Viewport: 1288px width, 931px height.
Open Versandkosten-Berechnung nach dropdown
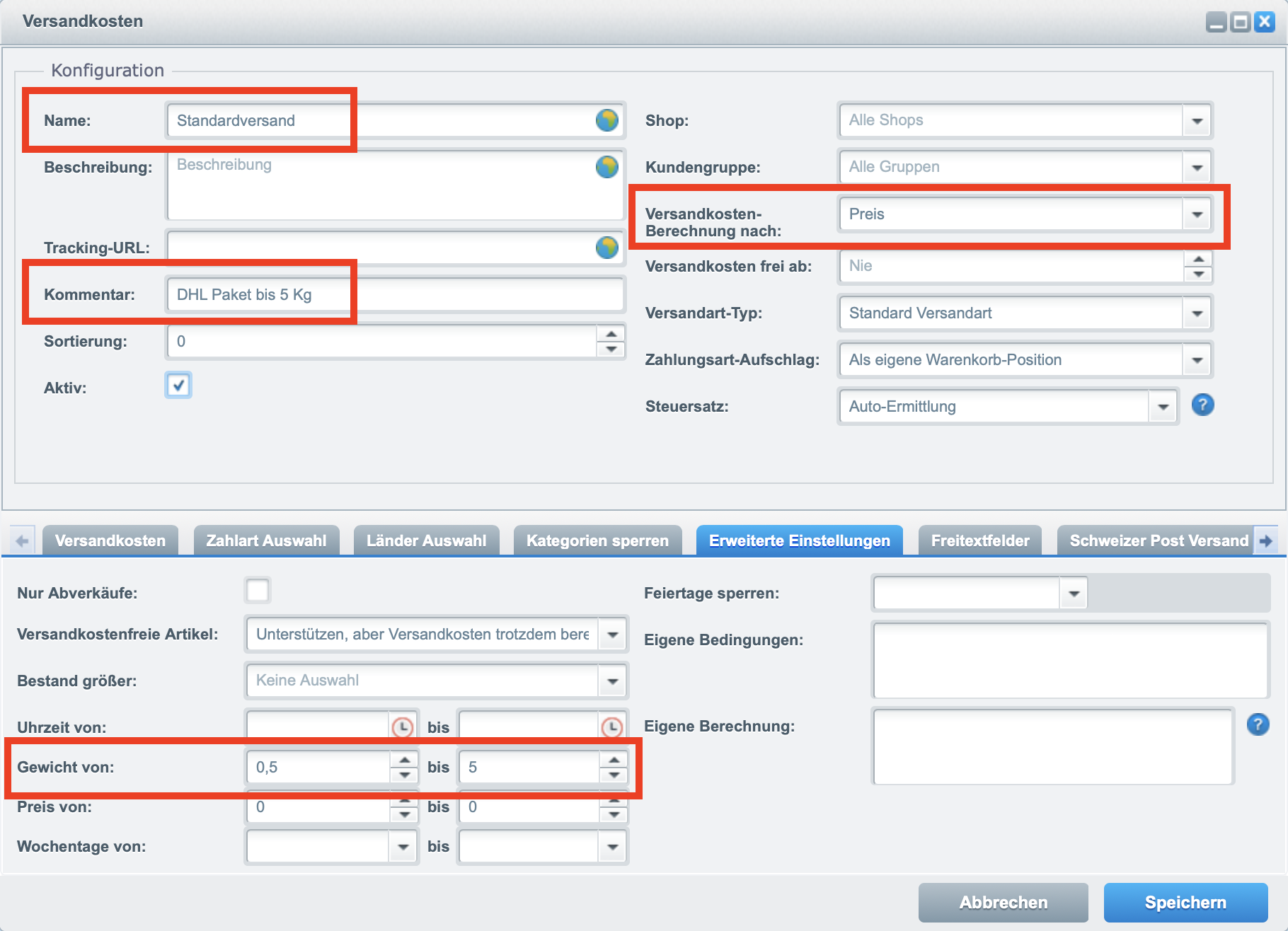tap(1197, 214)
